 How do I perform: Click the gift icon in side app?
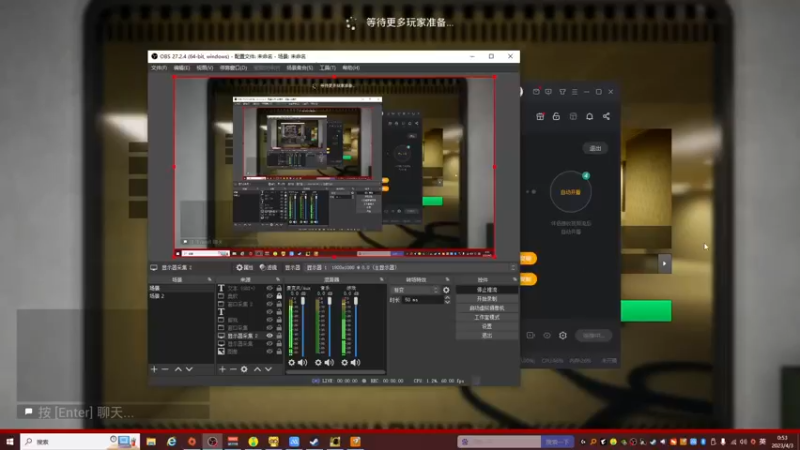coord(540,116)
